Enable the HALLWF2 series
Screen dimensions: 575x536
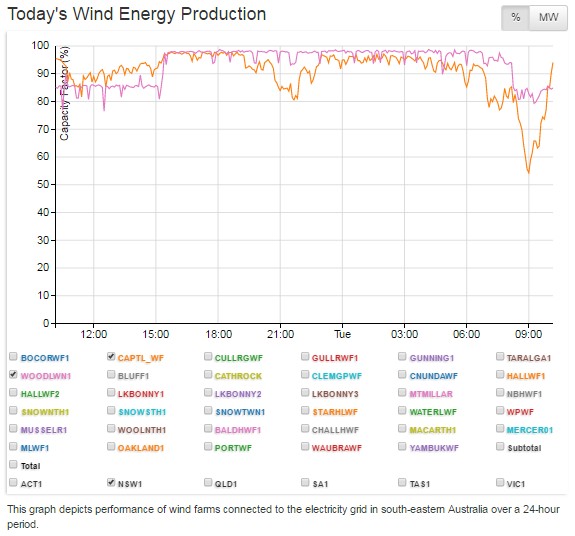(13, 393)
